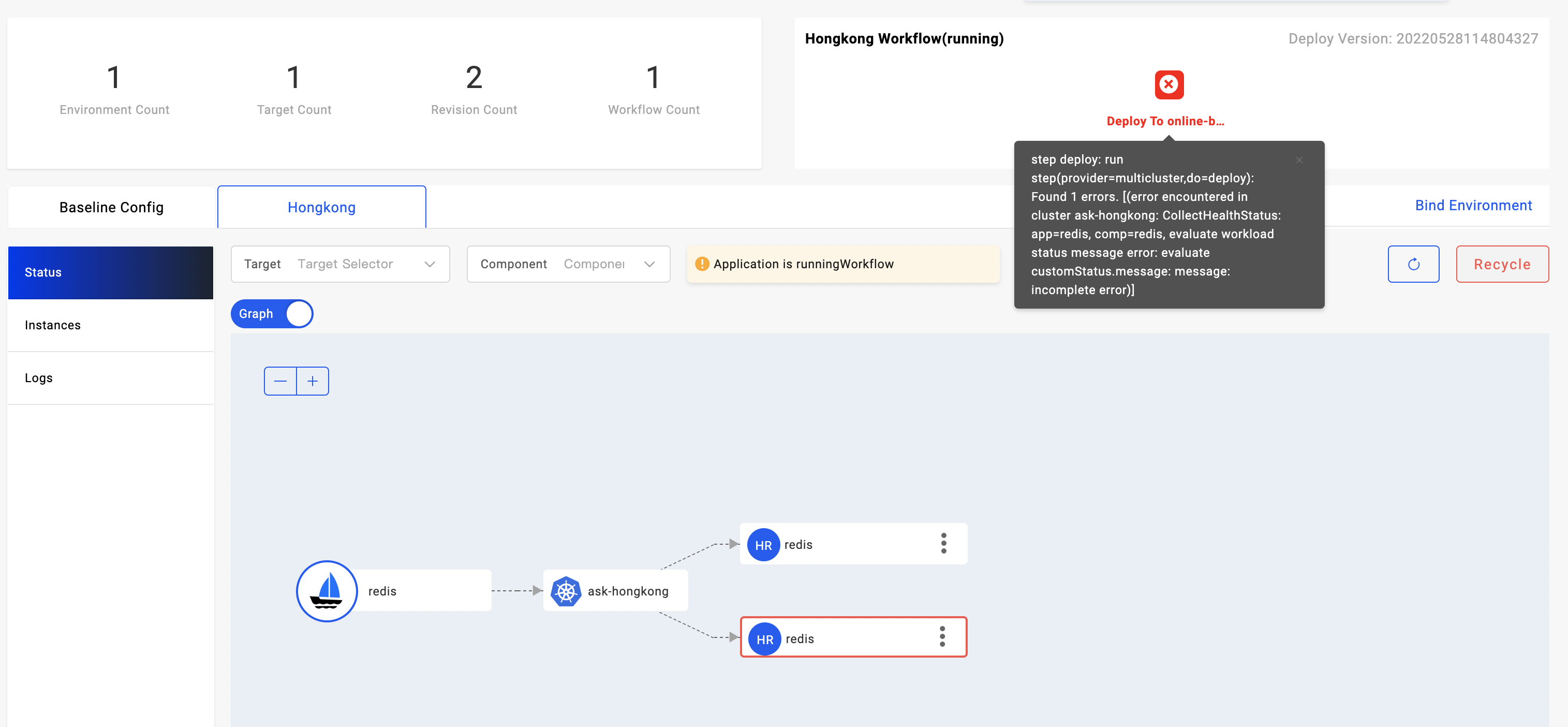Click the sailboat application icon node
Image resolution: width=1568 pixels, height=727 pixels.
(327, 591)
